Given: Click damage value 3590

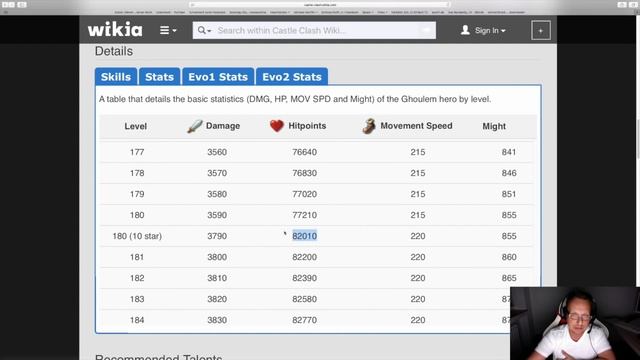Looking at the screenshot, I should click(217, 215).
